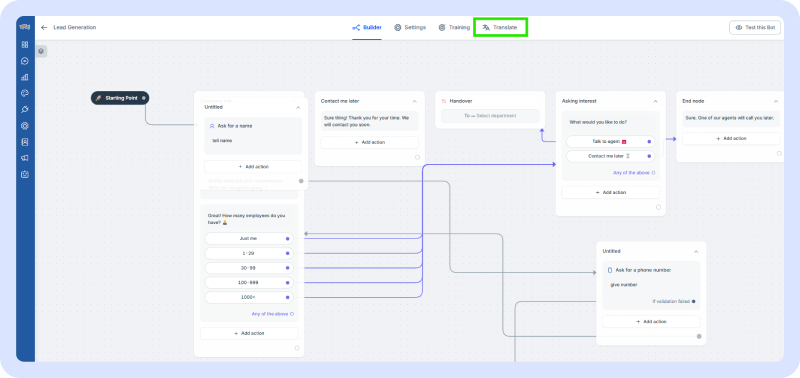The height and width of the screenshot is (378, 800).
Task: Click the Test this Bot button
Action: [x=755, y=28]
